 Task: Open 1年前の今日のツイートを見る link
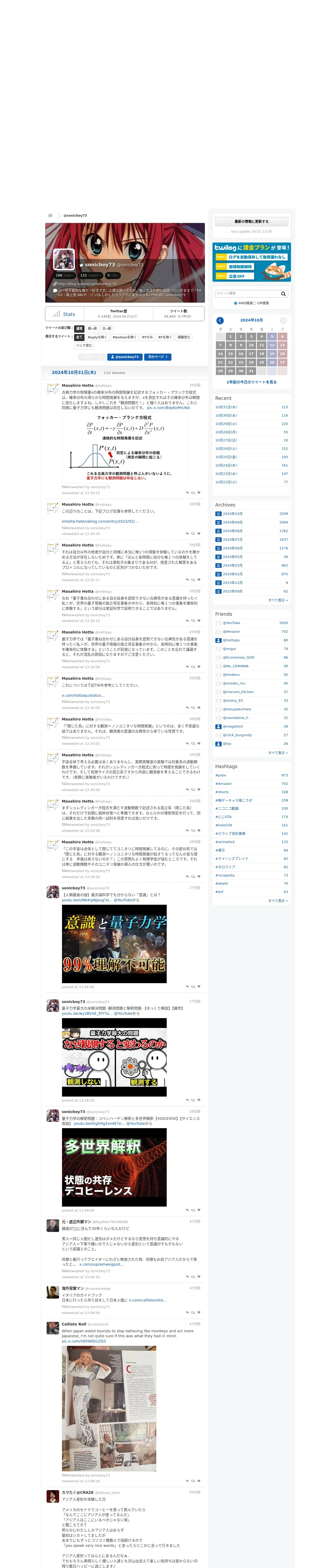251,382
